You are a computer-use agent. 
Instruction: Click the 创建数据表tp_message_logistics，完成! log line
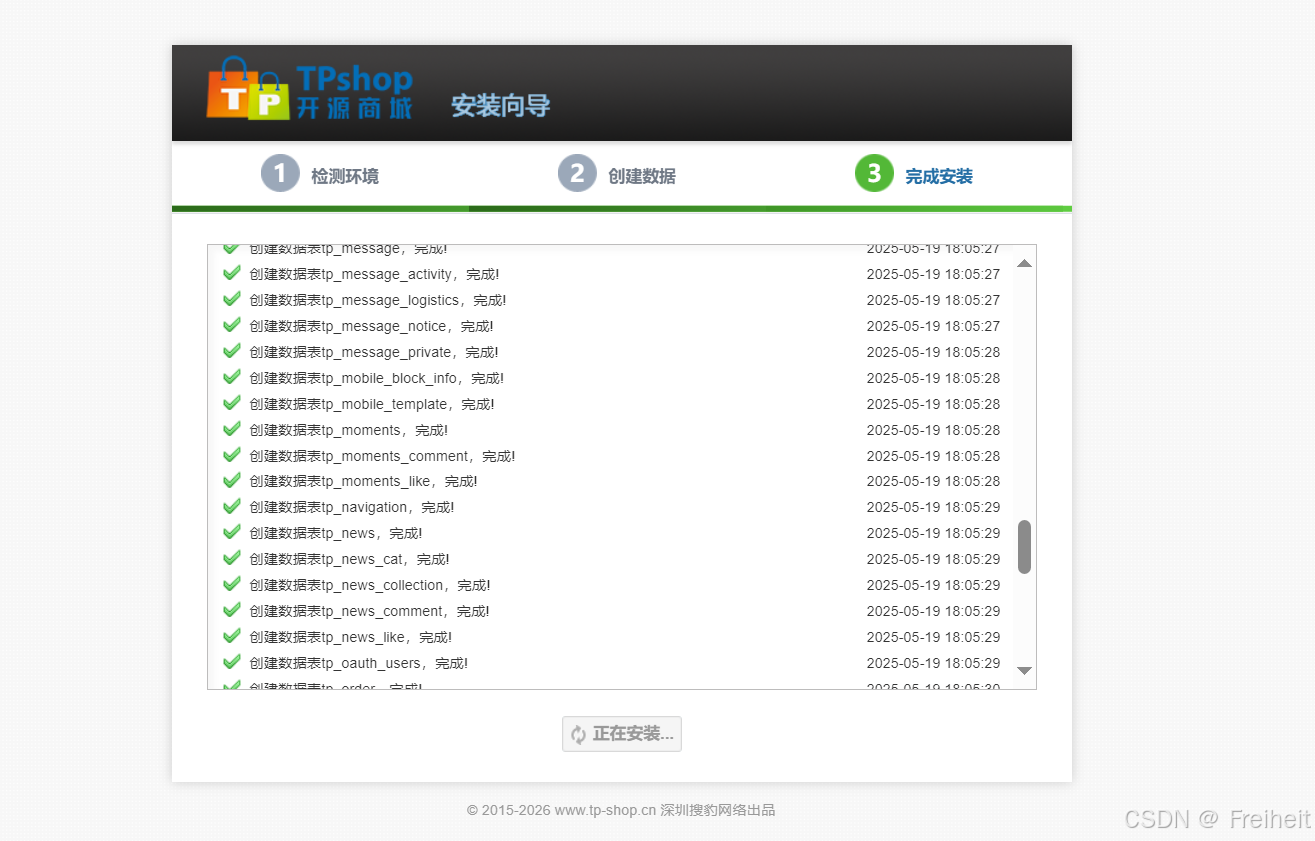pos(378,300)
